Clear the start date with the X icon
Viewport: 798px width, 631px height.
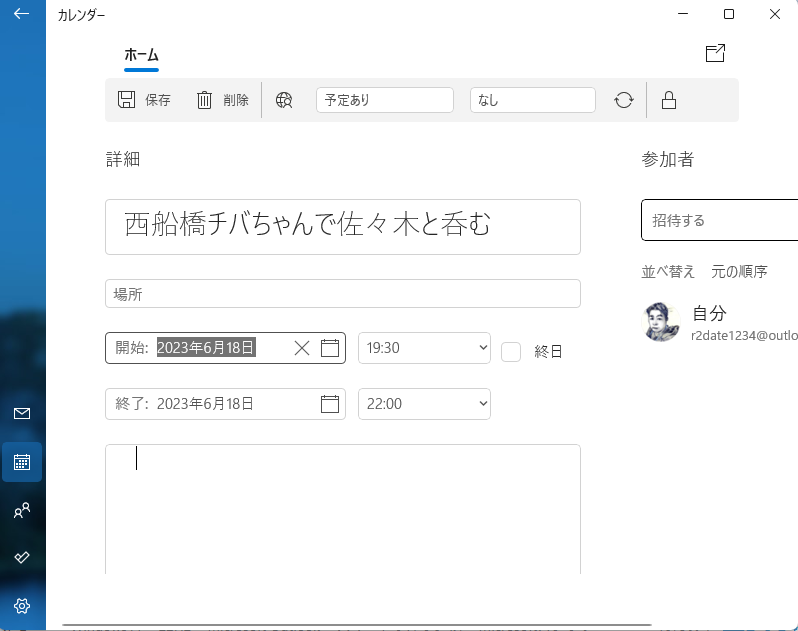click(302, 348)
